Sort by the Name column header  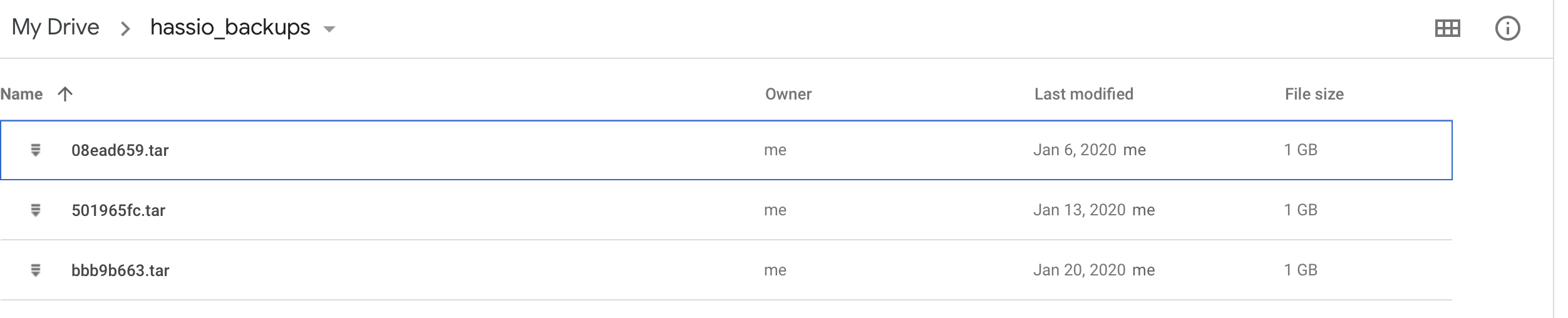click(22, 94)
